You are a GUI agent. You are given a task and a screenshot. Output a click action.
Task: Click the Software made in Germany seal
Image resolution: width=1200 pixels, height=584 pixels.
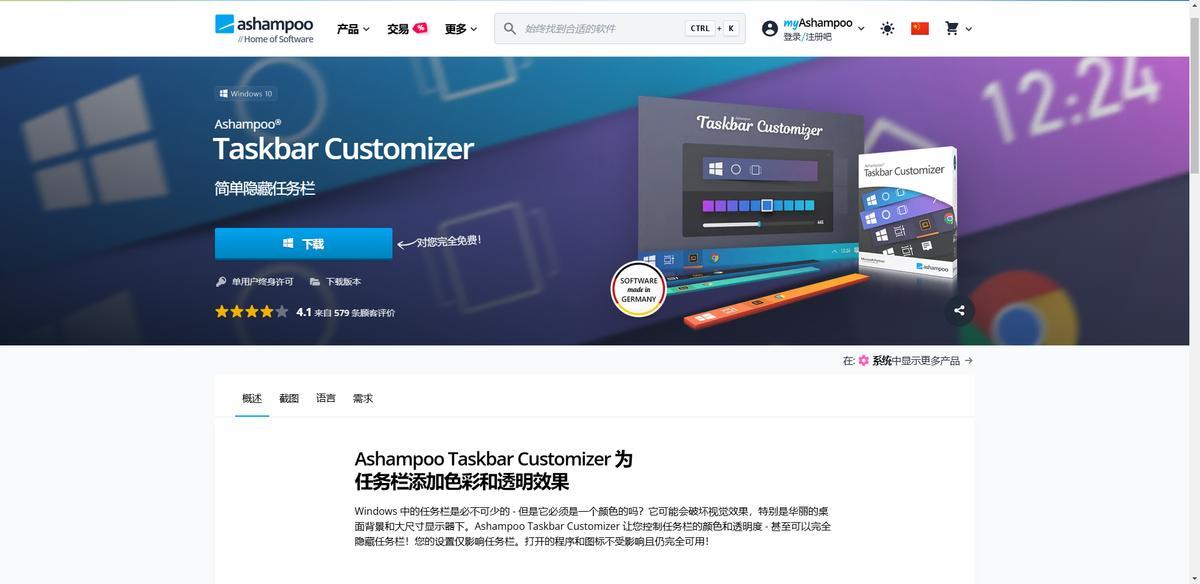(638, 290)
